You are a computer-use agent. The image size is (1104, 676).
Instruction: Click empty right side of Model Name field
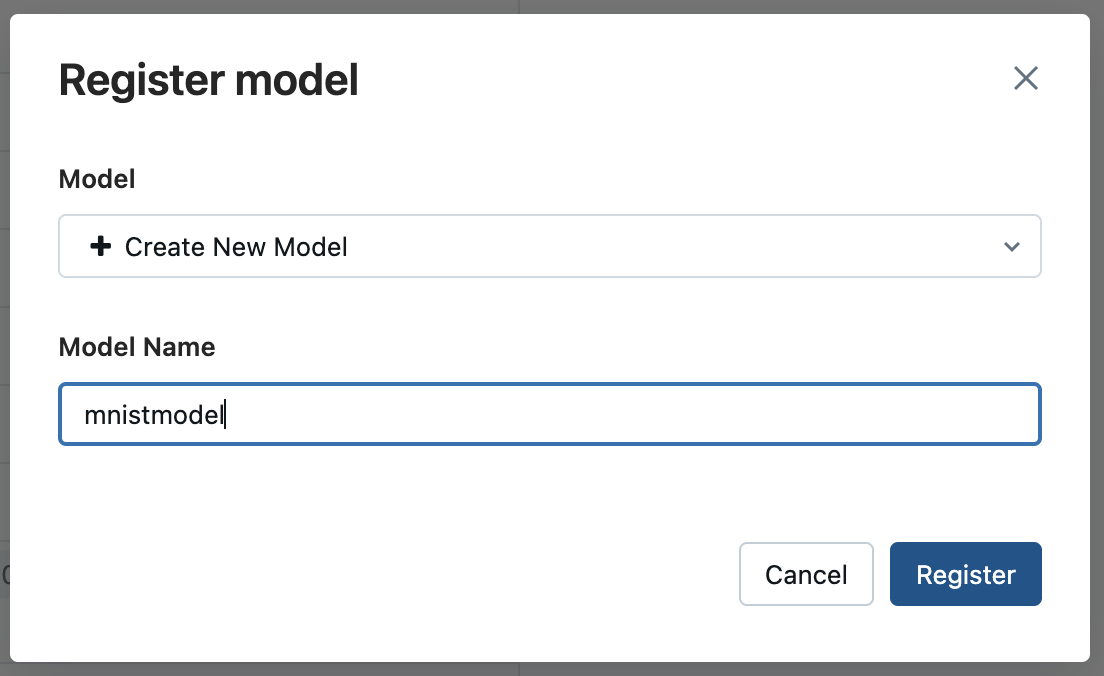[x=800, y=414]
